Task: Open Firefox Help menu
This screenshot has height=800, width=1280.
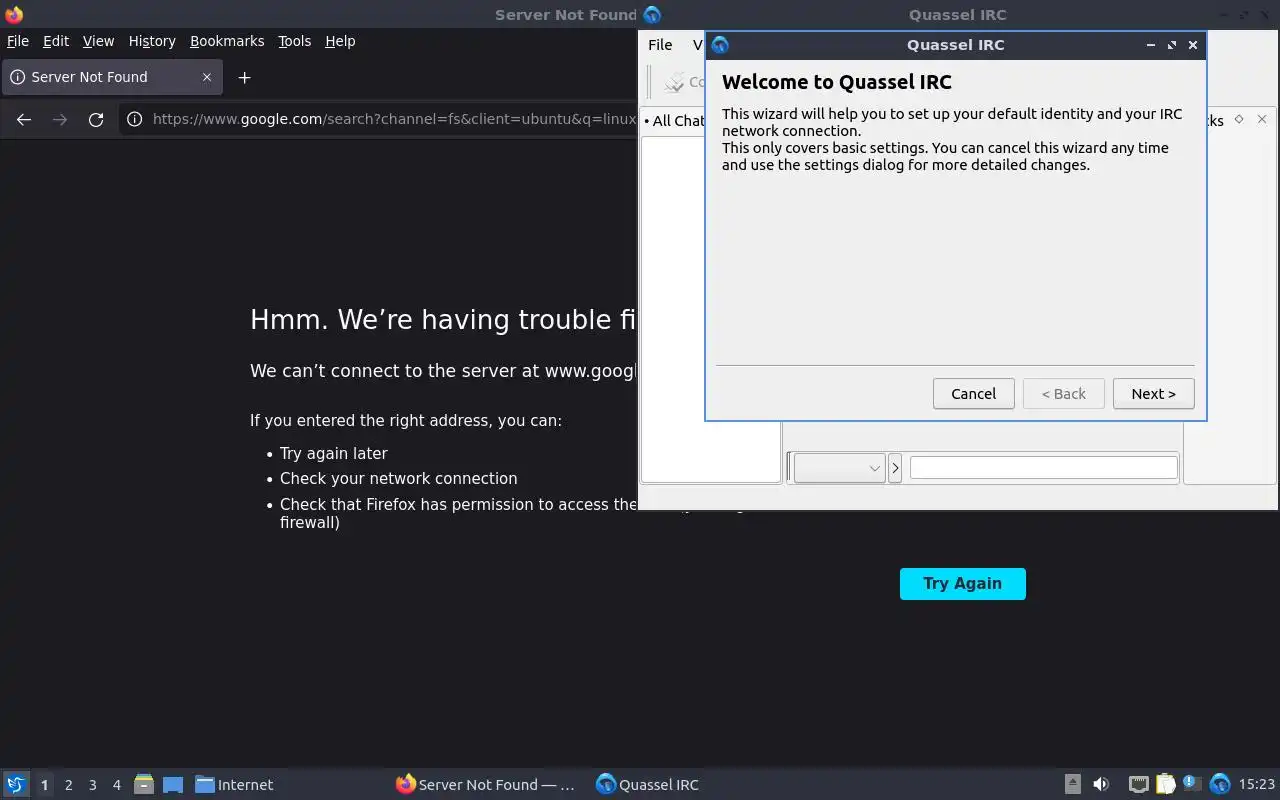Action: click(x=340, y=41)
